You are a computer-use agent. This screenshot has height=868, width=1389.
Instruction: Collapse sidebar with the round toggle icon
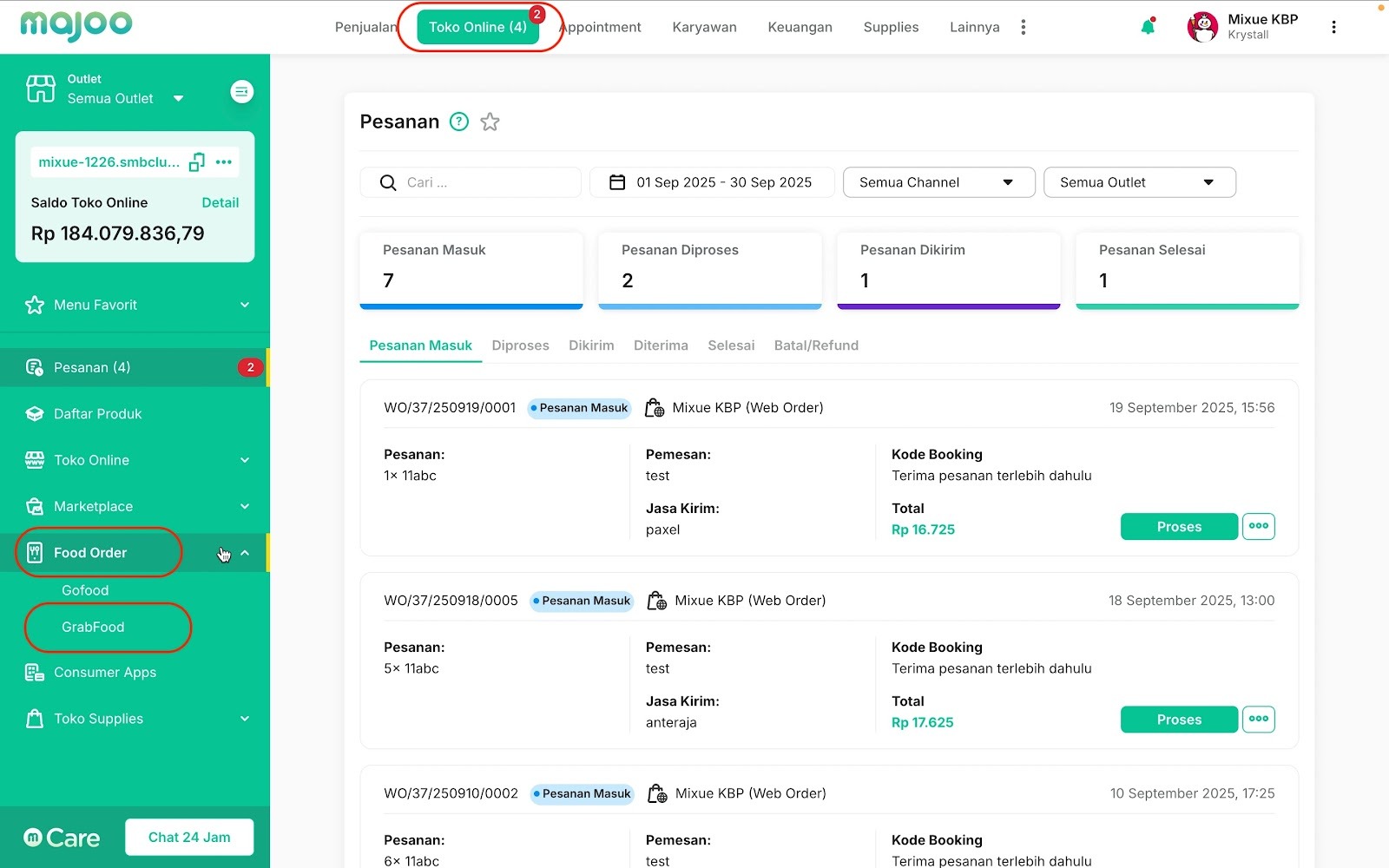(242, 91)
